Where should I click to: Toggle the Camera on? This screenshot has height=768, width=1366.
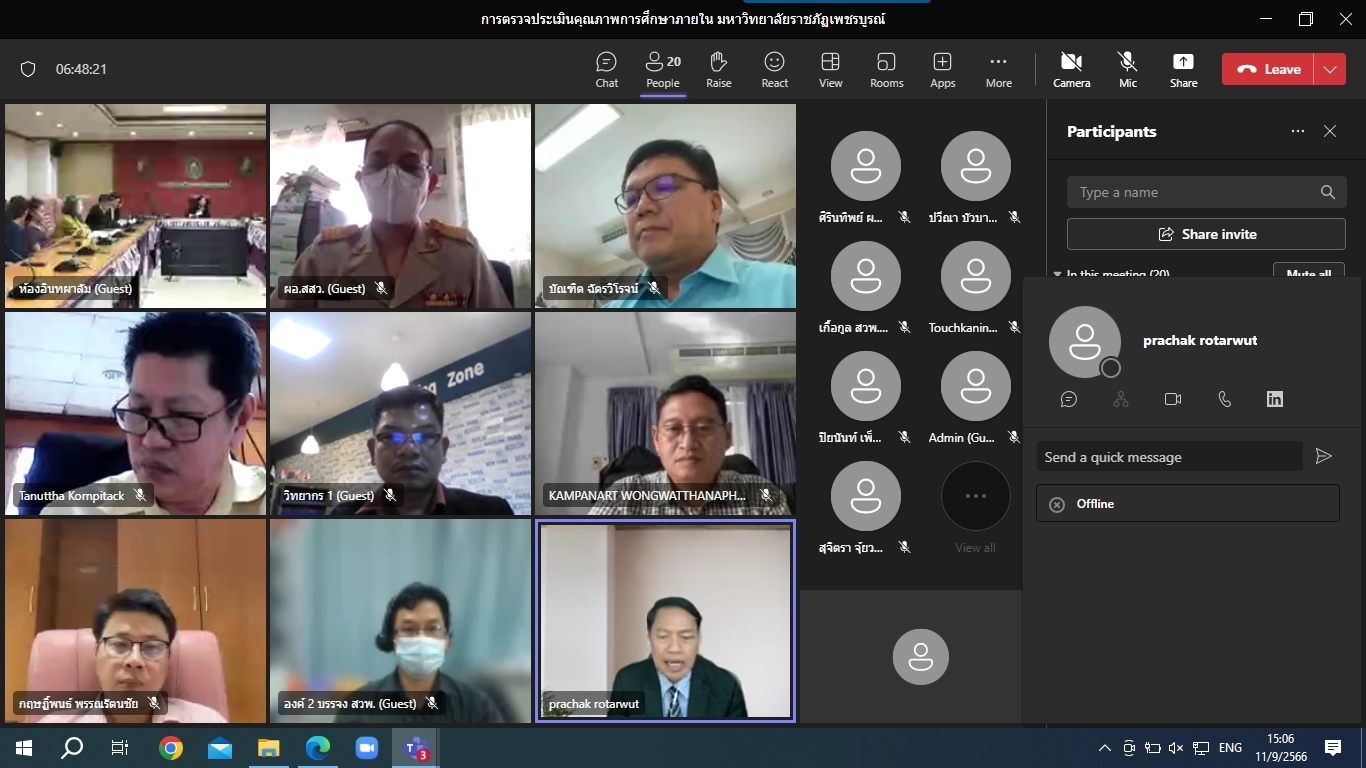coord(1071,69)
